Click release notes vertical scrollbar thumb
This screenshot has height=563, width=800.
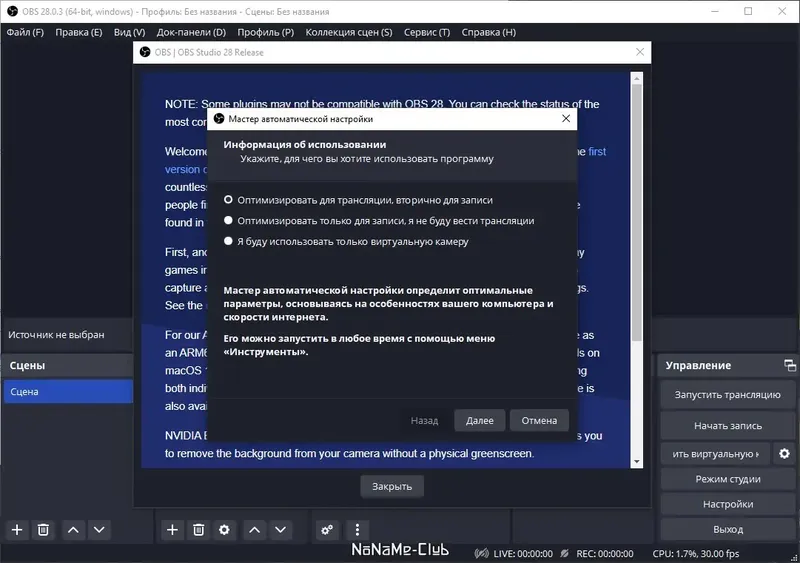pyautogui.click(x=636, y=212)
